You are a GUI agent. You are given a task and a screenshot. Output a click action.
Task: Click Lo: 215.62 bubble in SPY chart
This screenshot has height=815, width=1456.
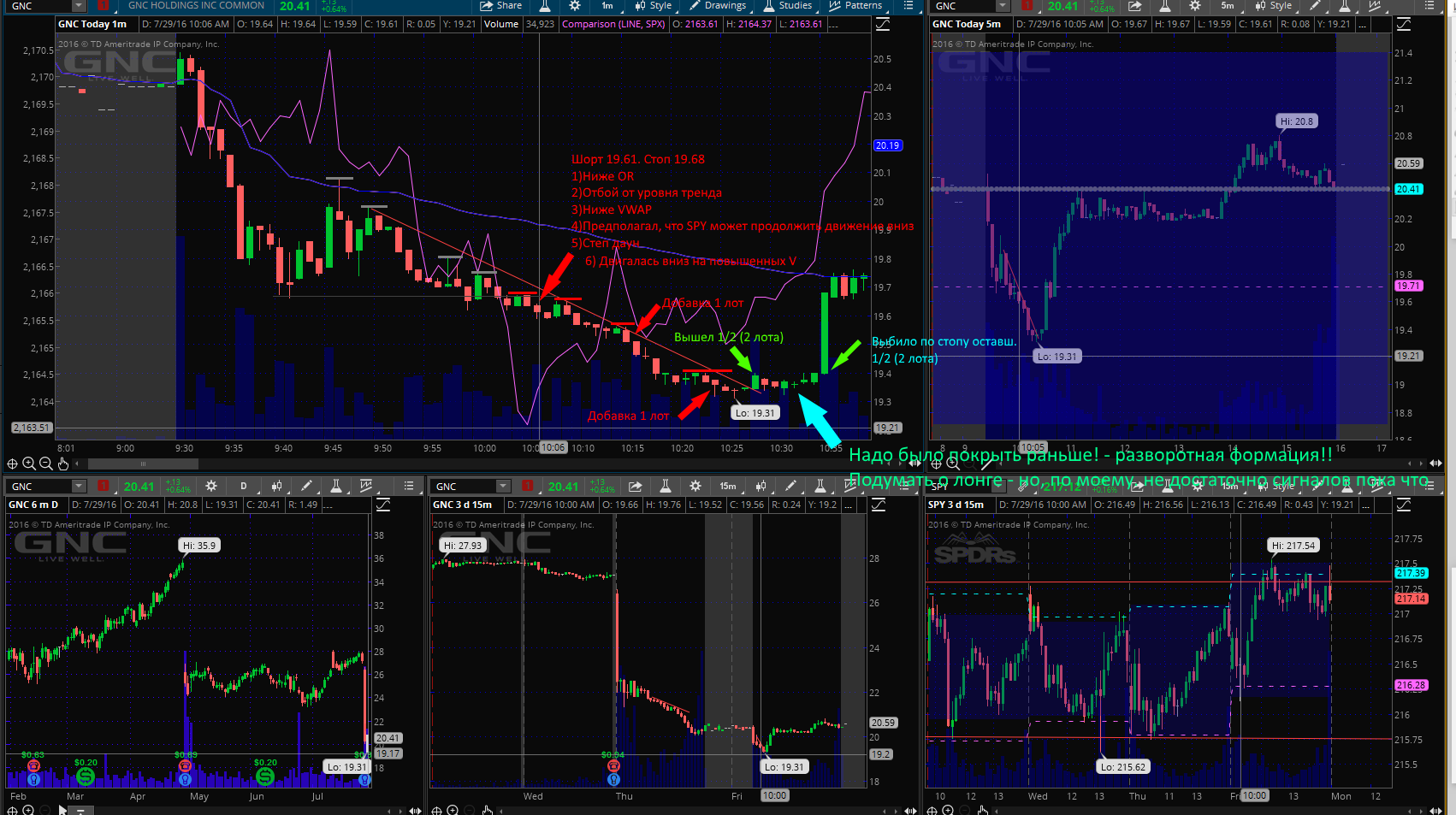coord(1123,767)
